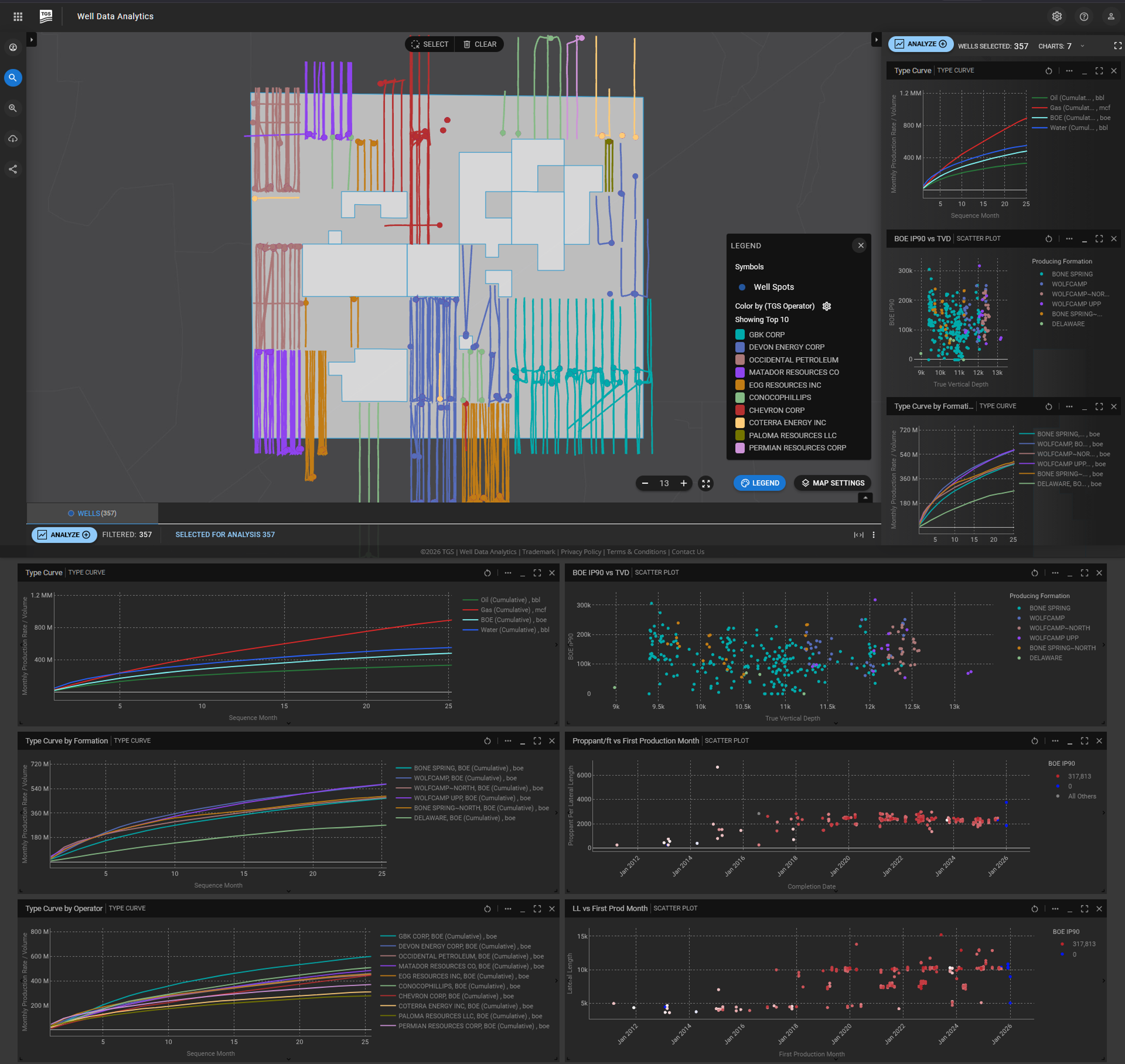Viewport: 1125px width, 1064px height.
Task: Toggle BONE SPRING series in scatter legend
Action: pyautogui.click(x=1050, y=608)
